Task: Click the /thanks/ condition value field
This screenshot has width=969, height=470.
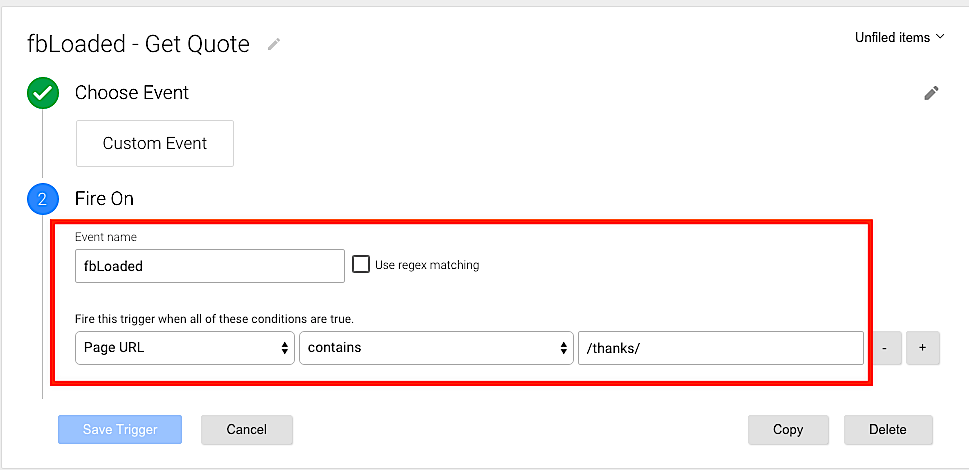Action: [x=720, y=348]
